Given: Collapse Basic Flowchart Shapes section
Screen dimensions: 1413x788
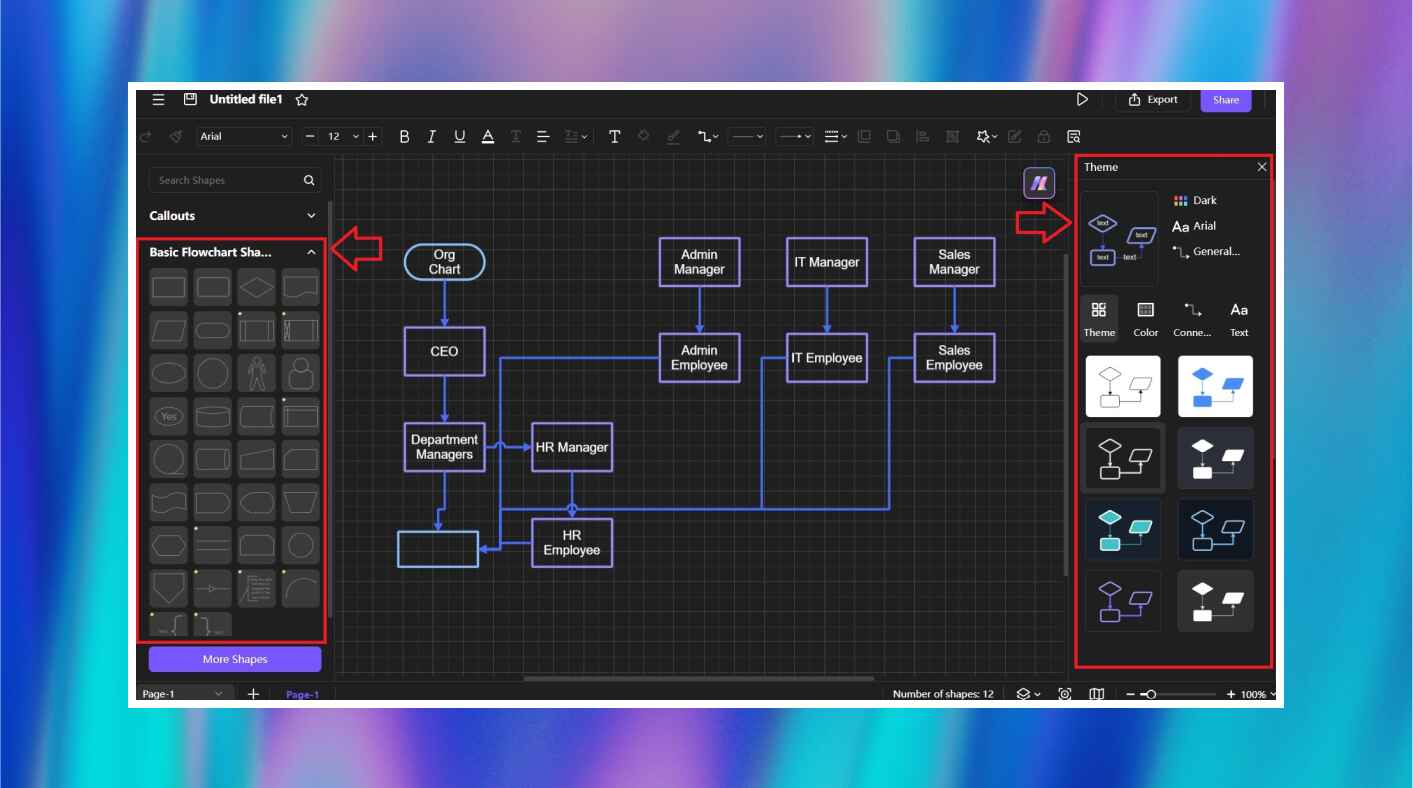Looking at the screenshot, I should coord(311,253).
